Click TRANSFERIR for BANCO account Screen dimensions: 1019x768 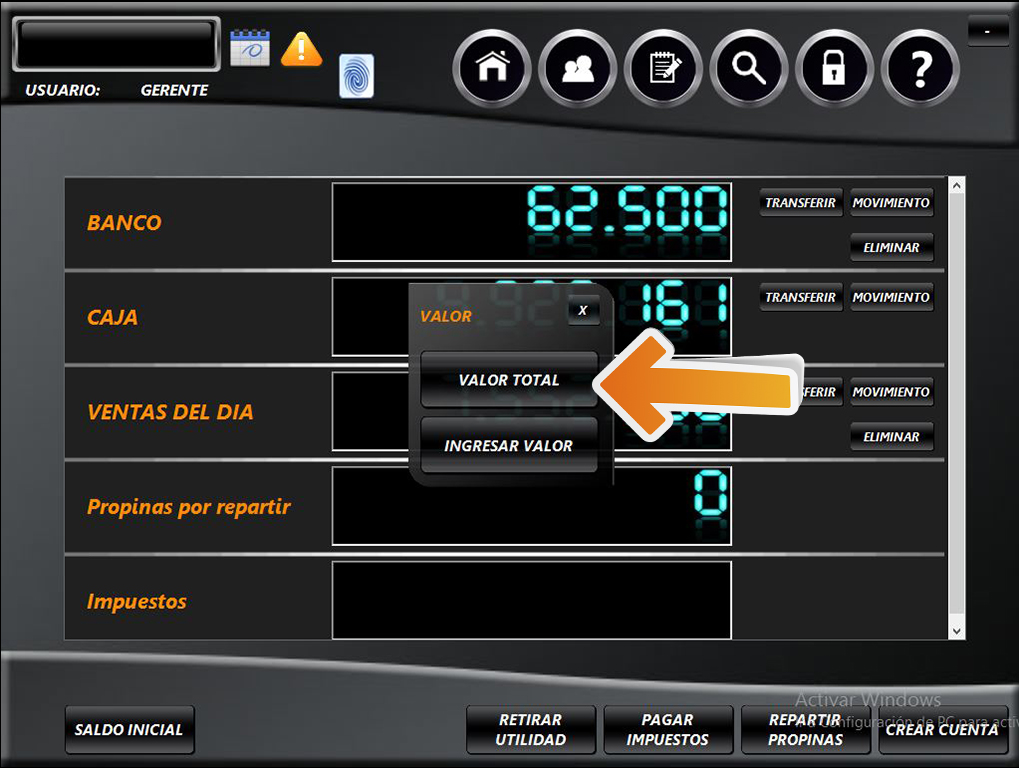[800, 203]
